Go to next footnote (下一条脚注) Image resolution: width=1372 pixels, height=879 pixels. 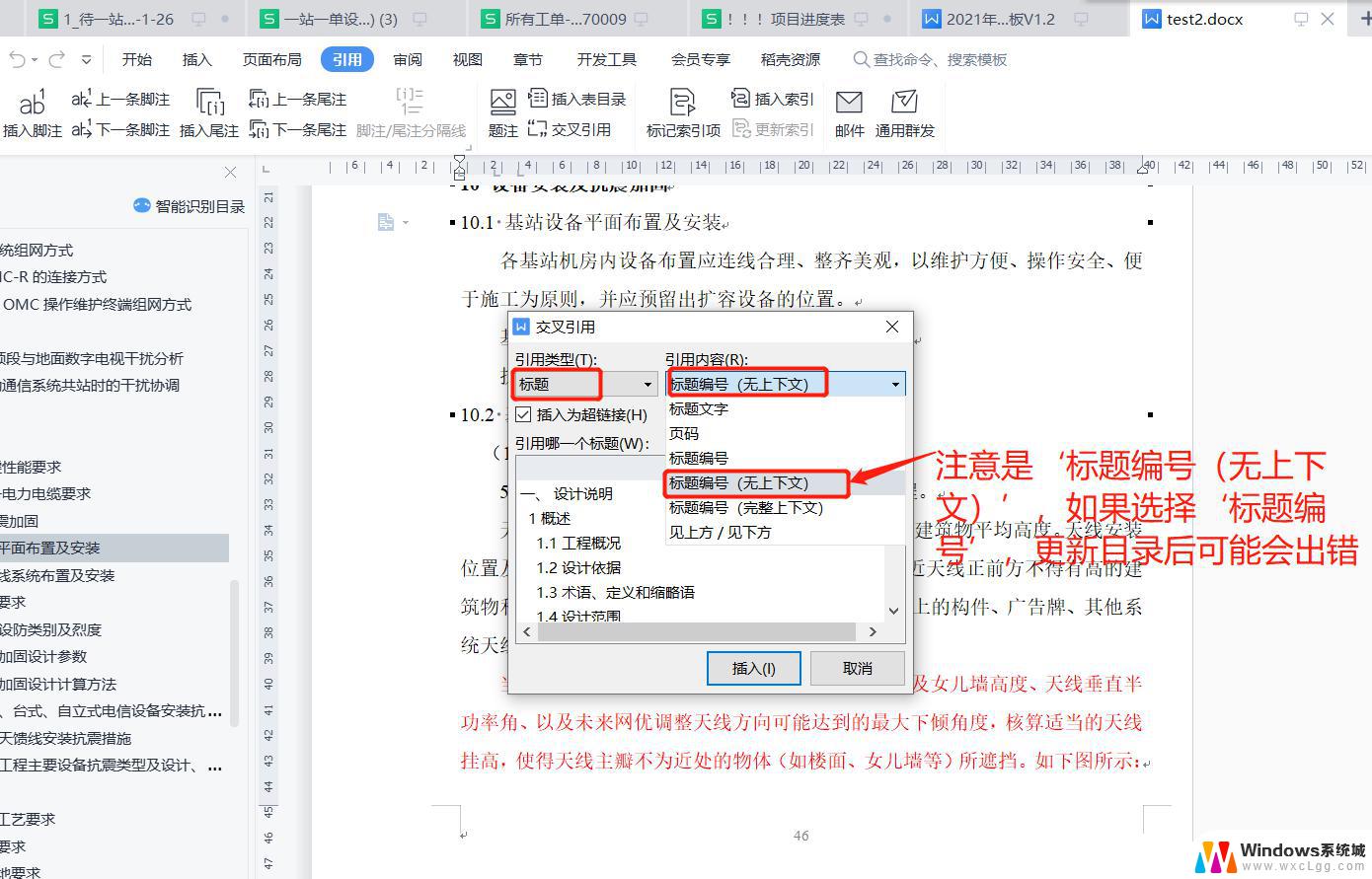[120, 129]
